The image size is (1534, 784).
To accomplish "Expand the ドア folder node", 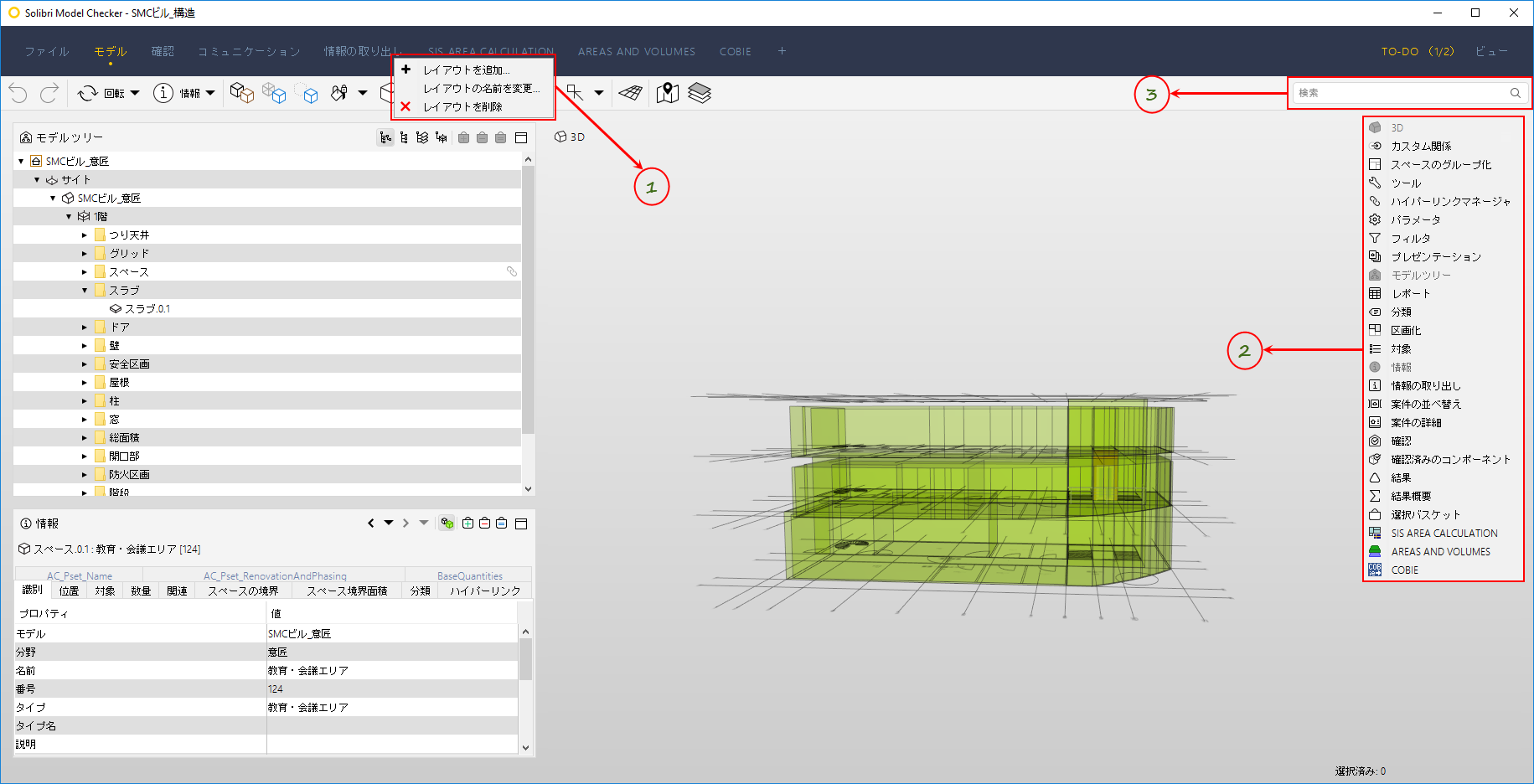I will 85,328.
